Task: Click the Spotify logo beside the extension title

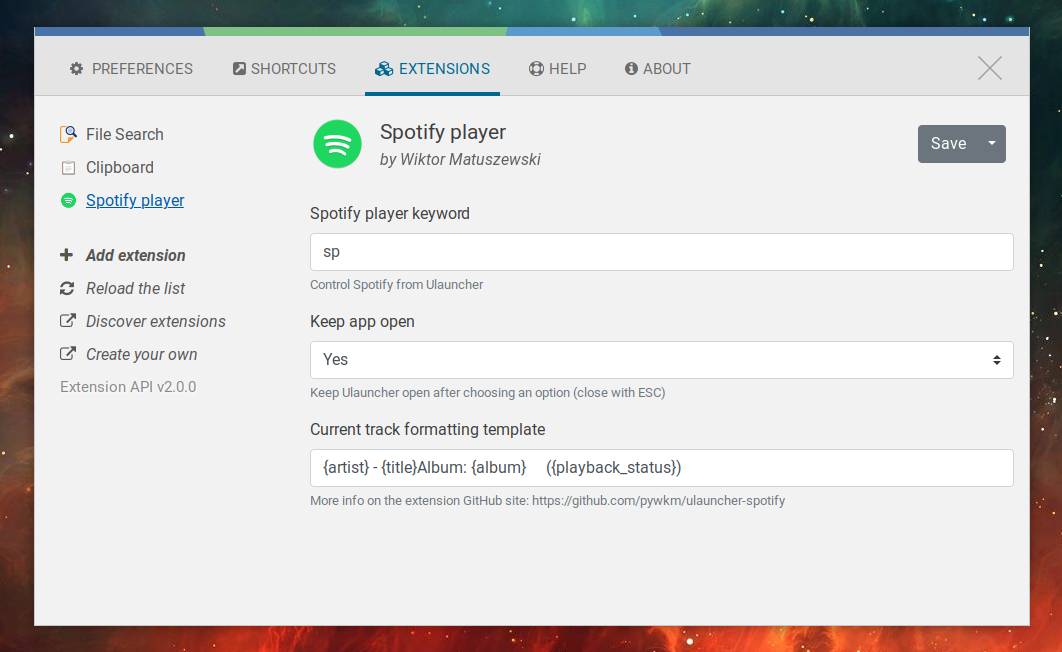Action: (337, 143)
